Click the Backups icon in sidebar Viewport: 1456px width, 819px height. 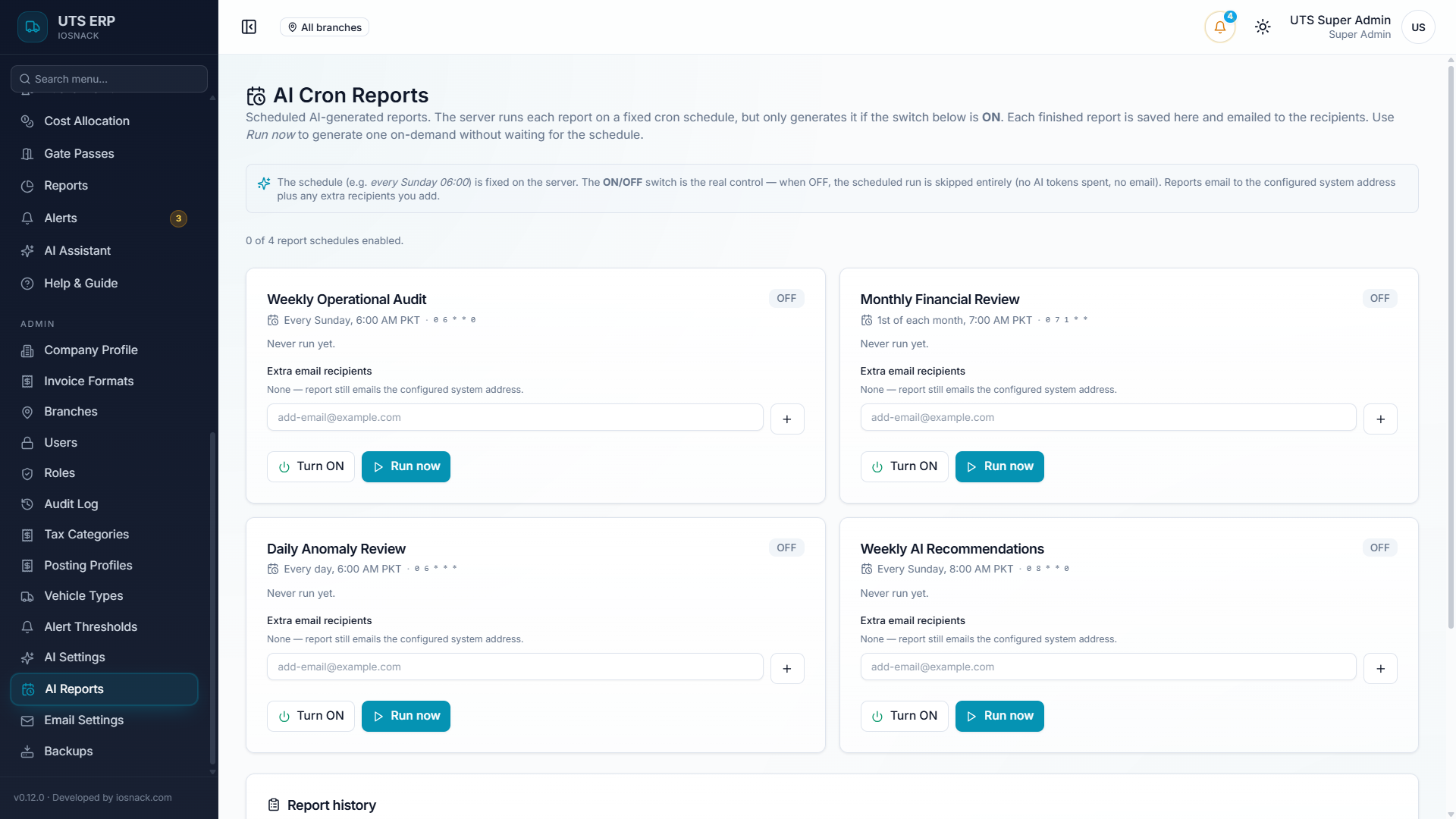point(27,752)
